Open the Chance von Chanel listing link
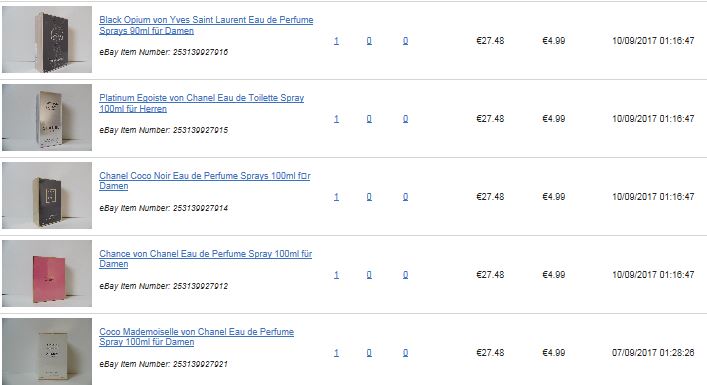Screen dimensions: 707x385 206,259
